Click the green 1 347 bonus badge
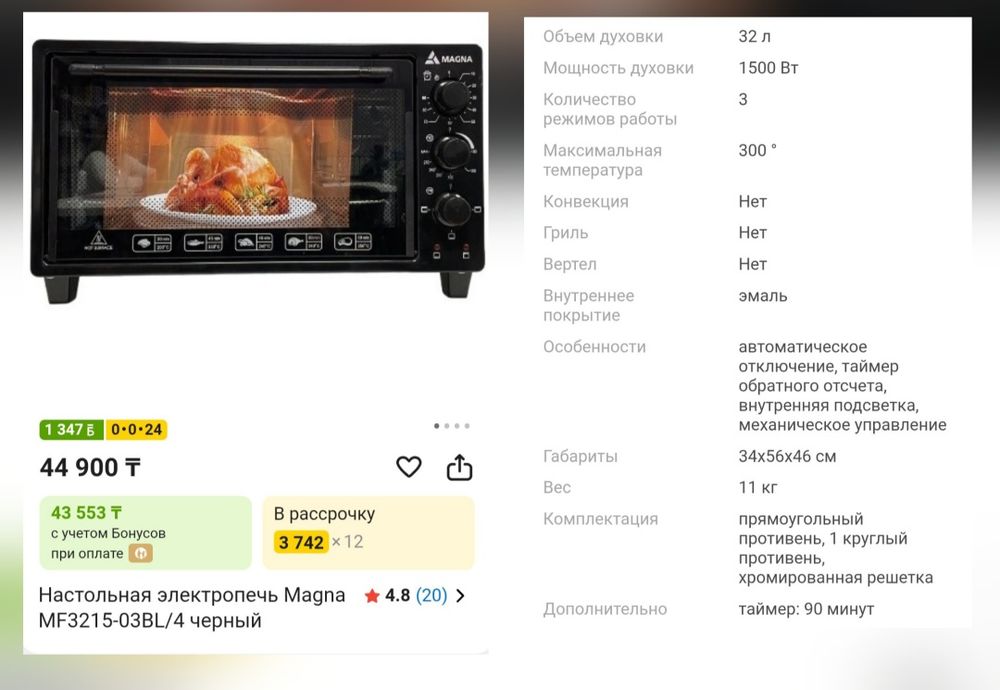 click(x=71, y=430)
